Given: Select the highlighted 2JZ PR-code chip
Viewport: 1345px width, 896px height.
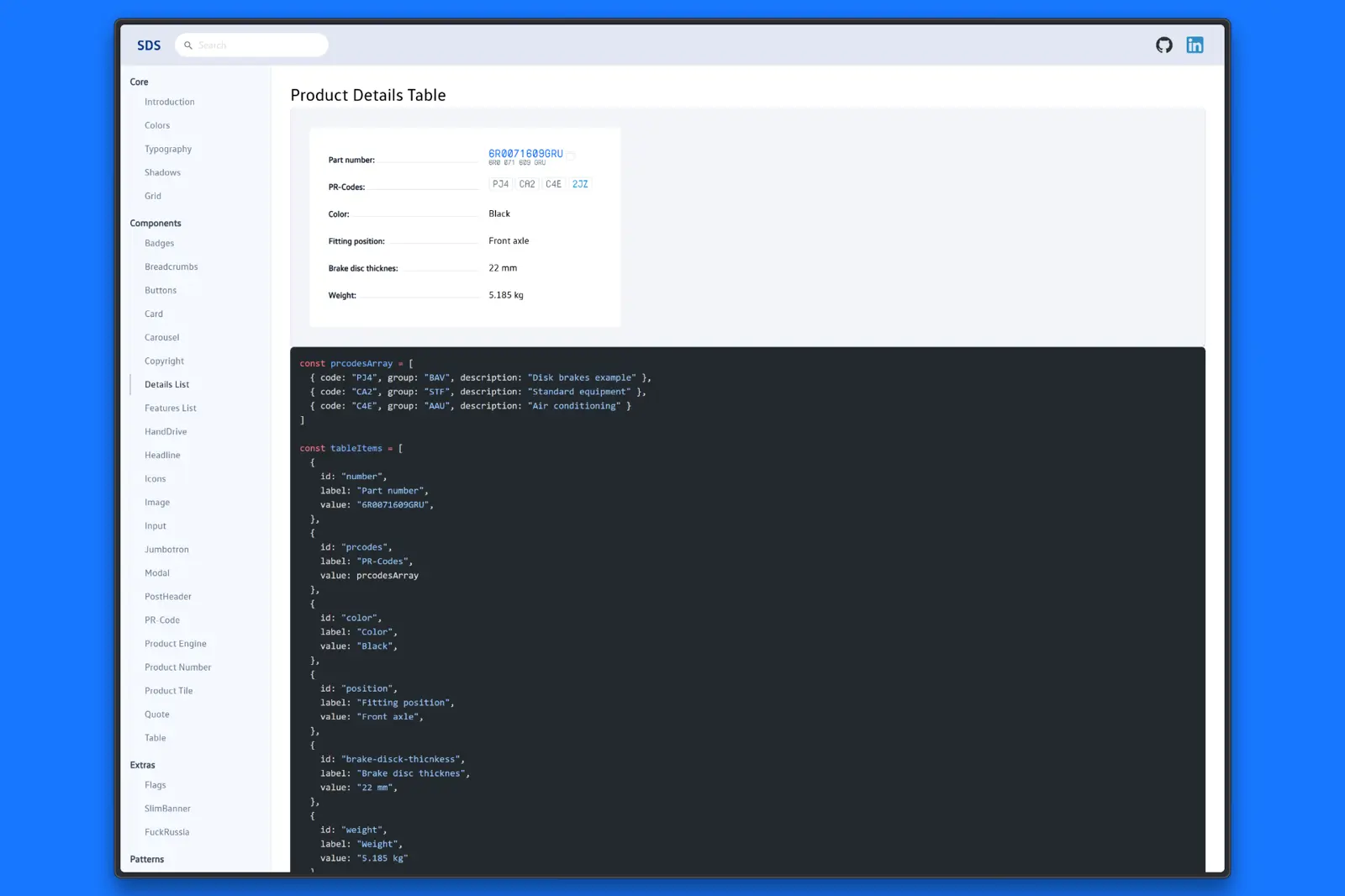Looking at the screenshot, I should (x=579, y=183).
